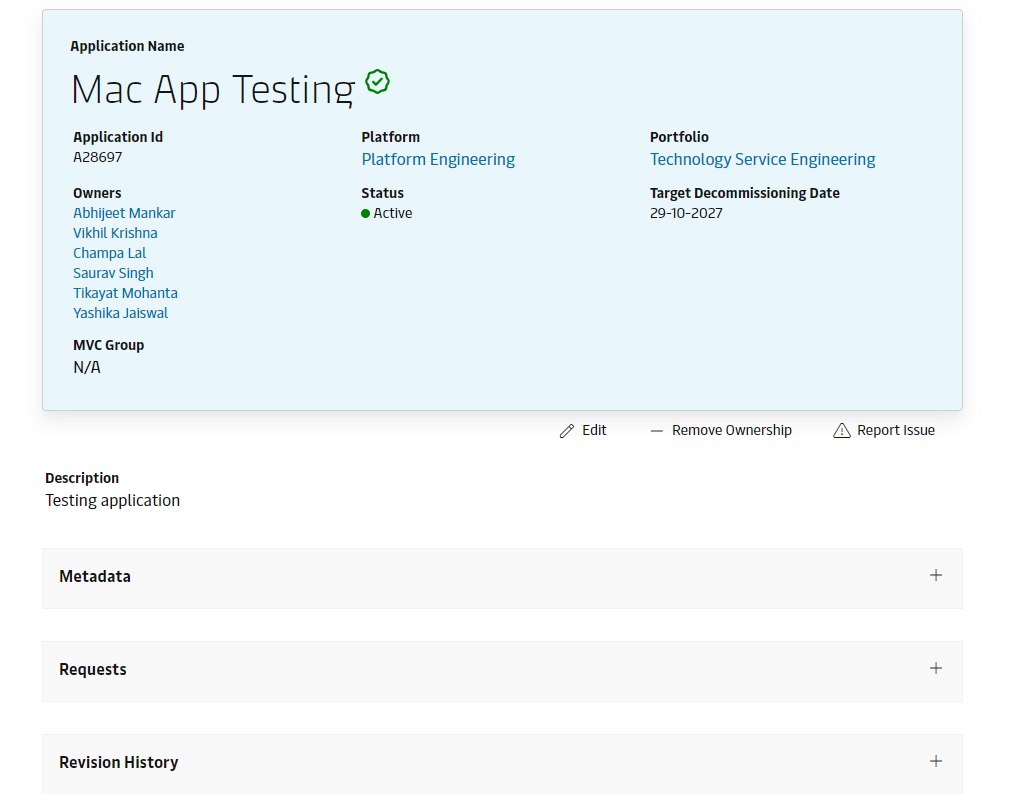Screen dimensions: 1034x794
Task: Expand the Revision History plus icon
Action: tap(936, 761)
